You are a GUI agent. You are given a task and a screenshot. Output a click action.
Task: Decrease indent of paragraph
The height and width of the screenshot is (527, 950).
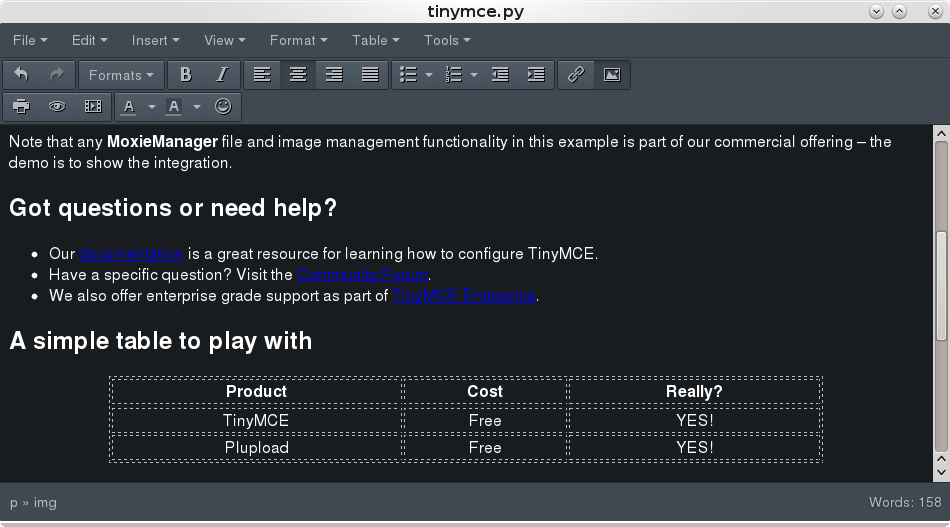tap(500, 75)
